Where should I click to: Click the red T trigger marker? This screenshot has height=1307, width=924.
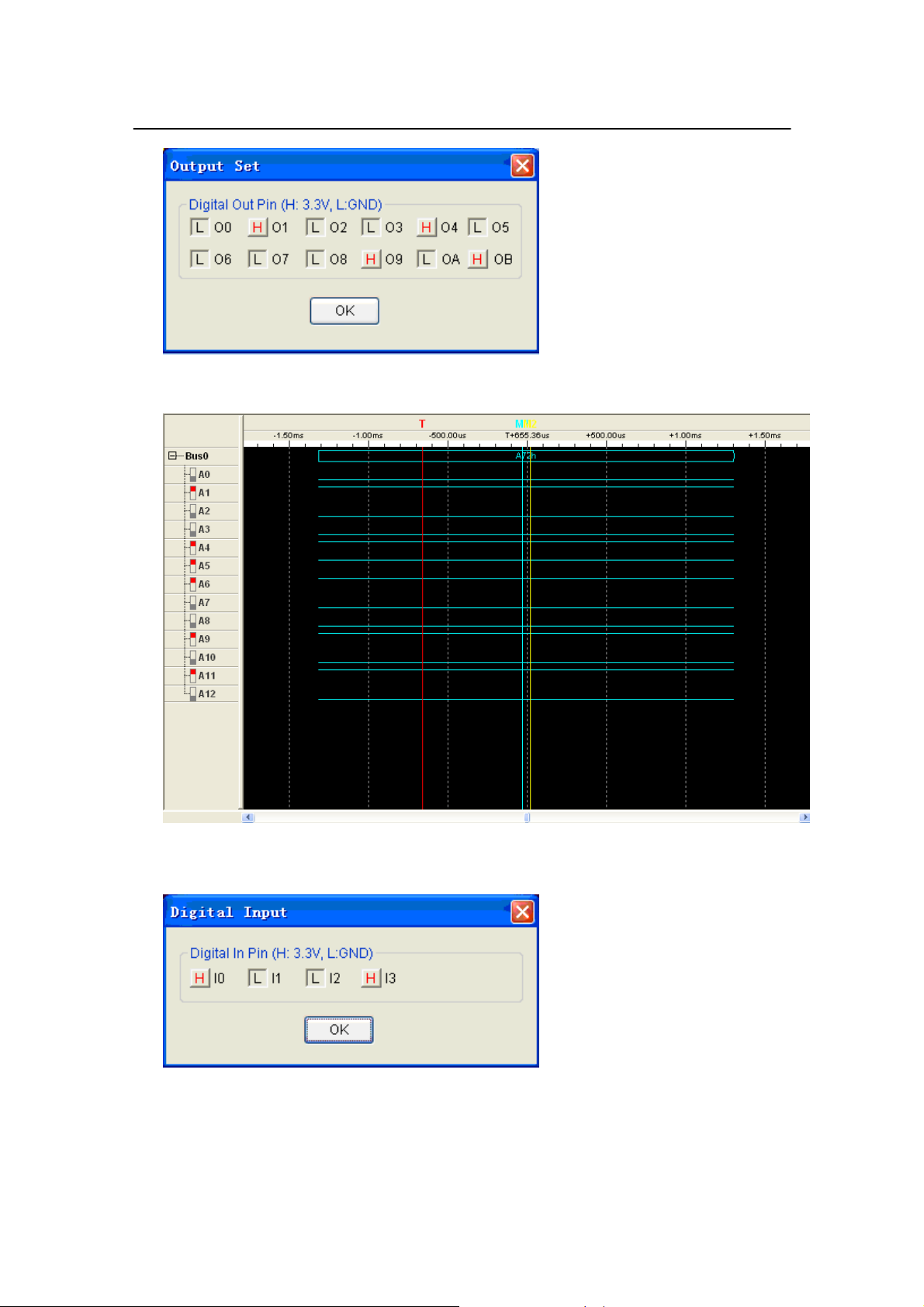click(x=422, y=424)
